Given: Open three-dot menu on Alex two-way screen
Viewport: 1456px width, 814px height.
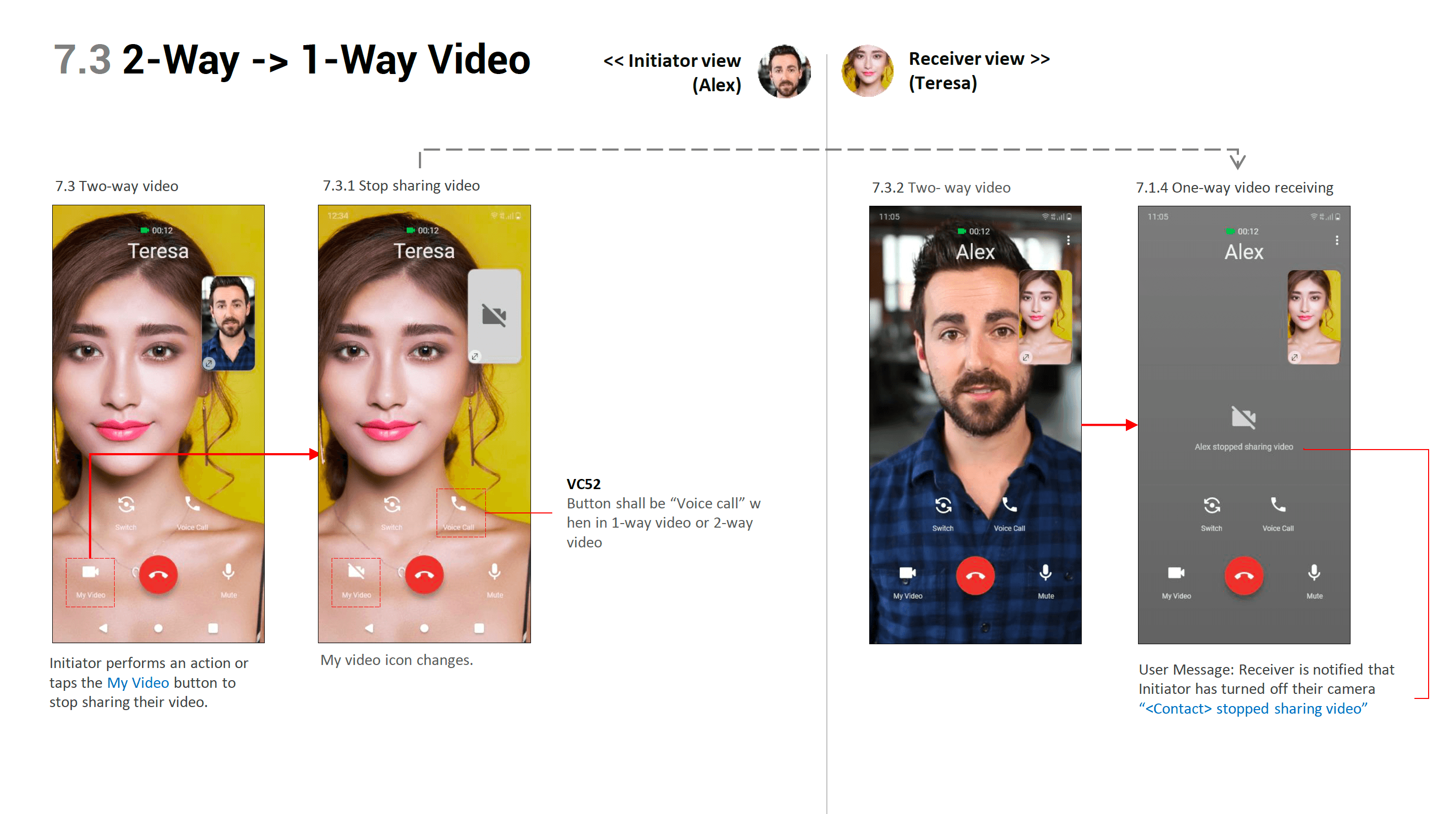Looking at the screenshot, I should (1068, 241).
